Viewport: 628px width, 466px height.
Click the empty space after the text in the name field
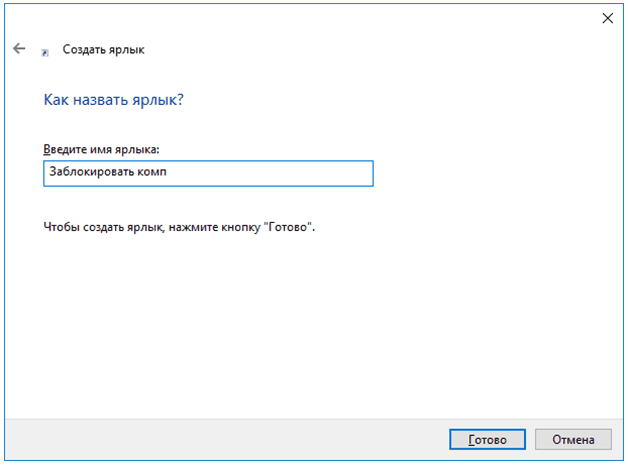(x=268, y=173)
